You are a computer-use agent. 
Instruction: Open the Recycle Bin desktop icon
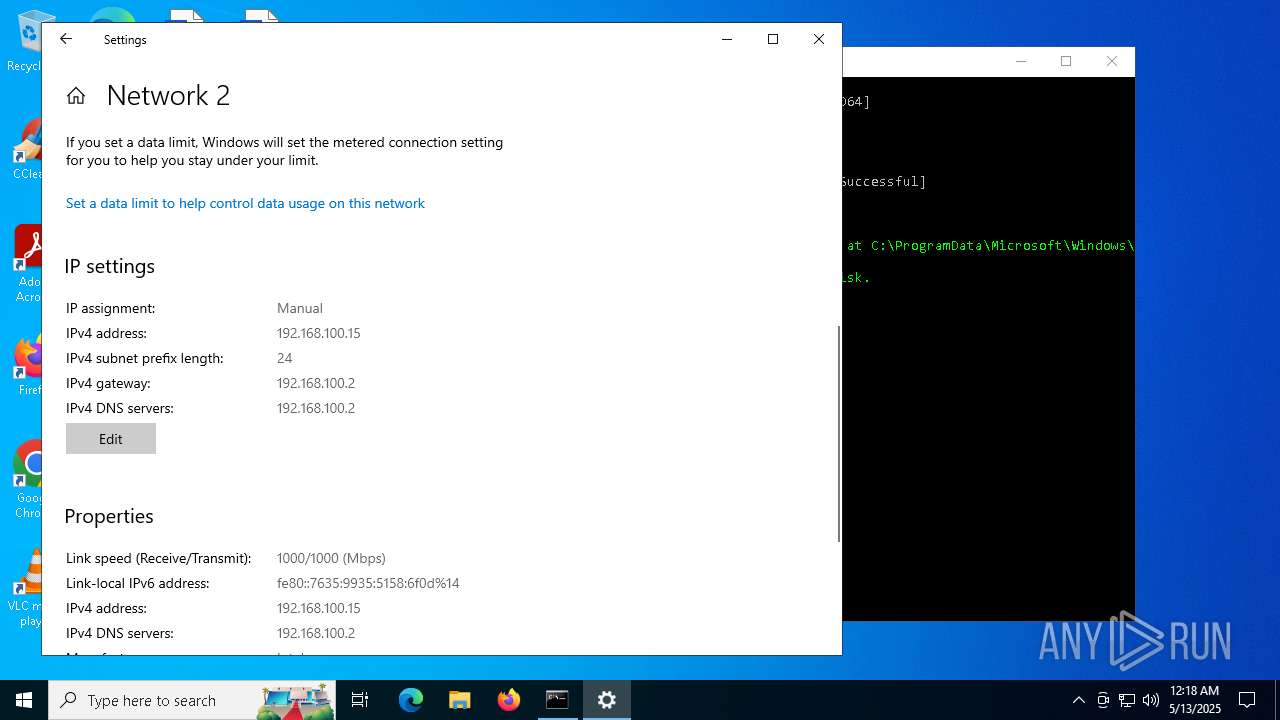coord(25,42)
